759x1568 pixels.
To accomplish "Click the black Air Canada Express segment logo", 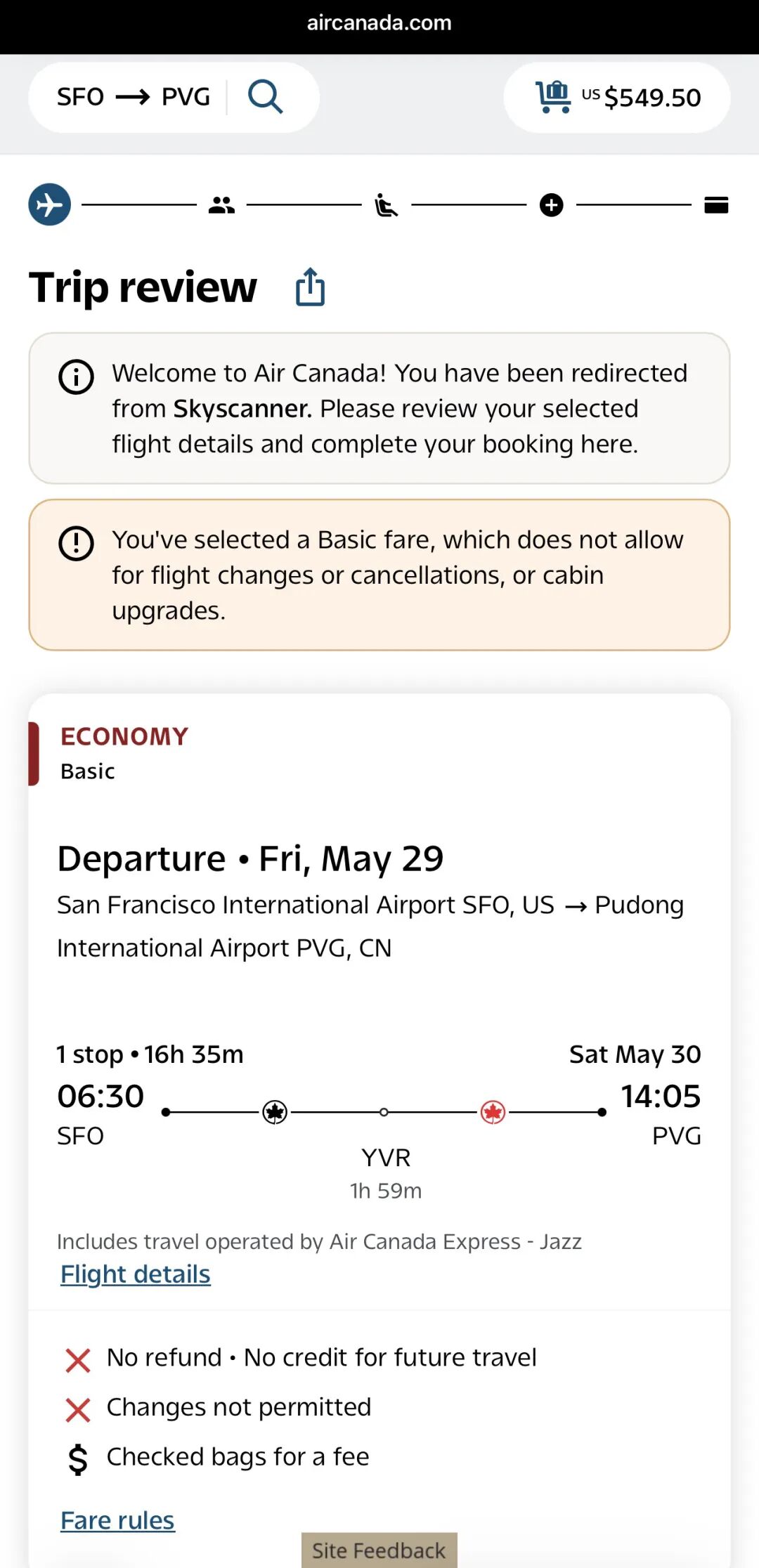I will (x=275, y=1112).
